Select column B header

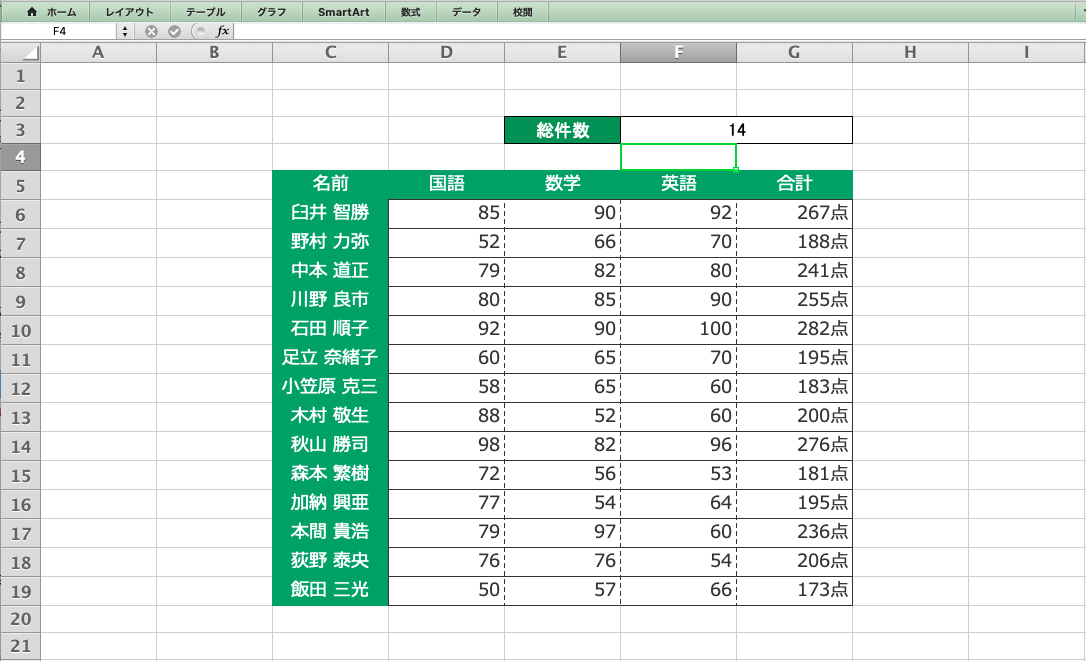[215, 53]
